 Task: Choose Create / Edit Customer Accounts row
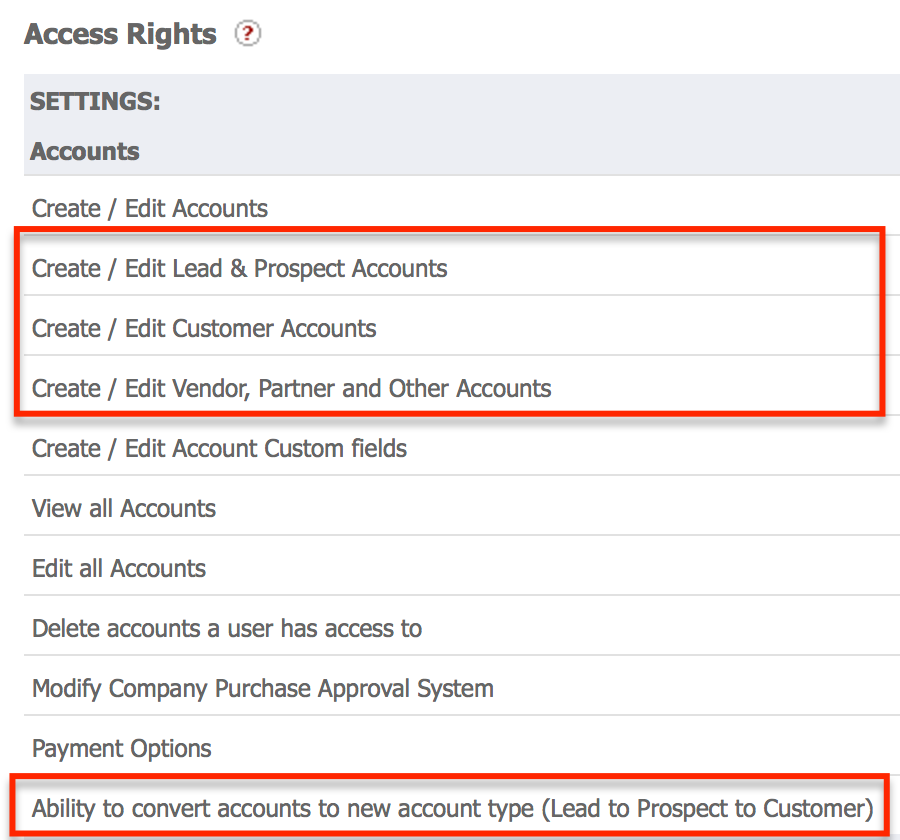(x=204, y=329)
